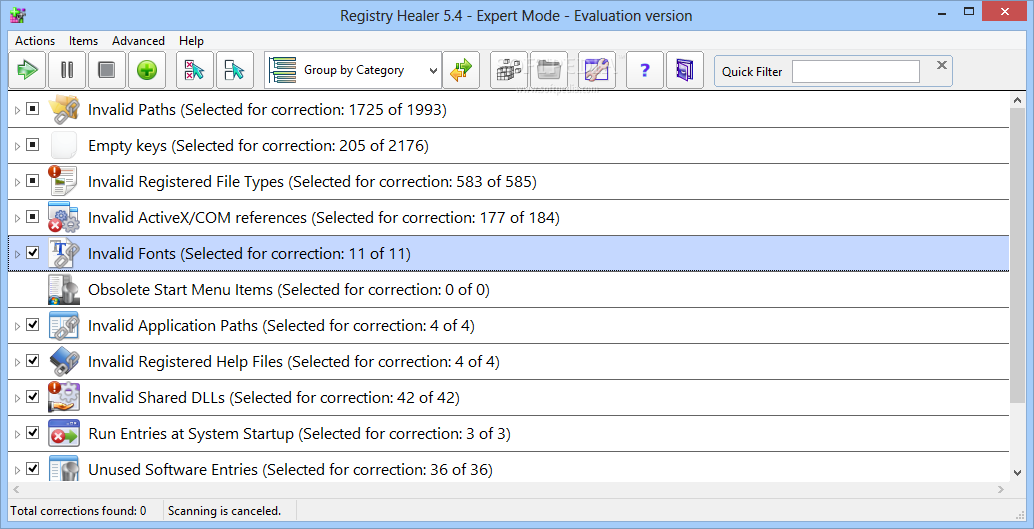Expand Invalid Application Paths category
The width and height of the screenshot is (1034, 529).
[17, 327]
